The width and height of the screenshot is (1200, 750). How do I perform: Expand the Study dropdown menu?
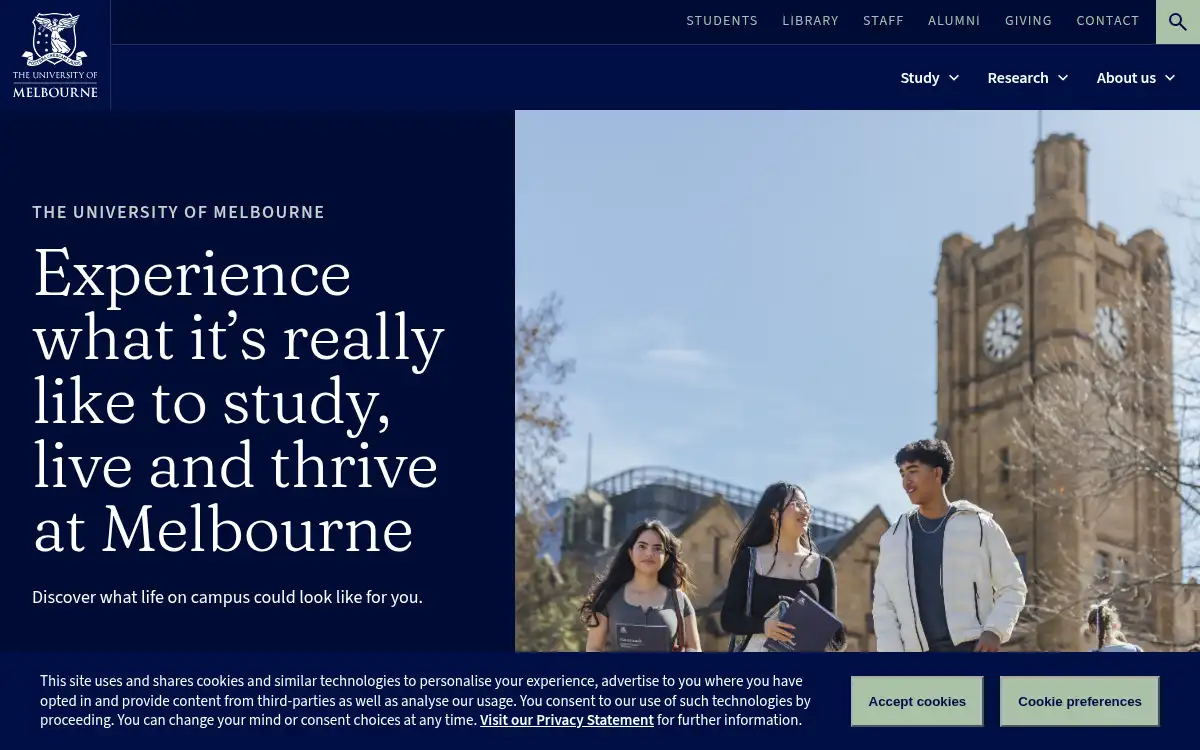click(x=930, y=78)
